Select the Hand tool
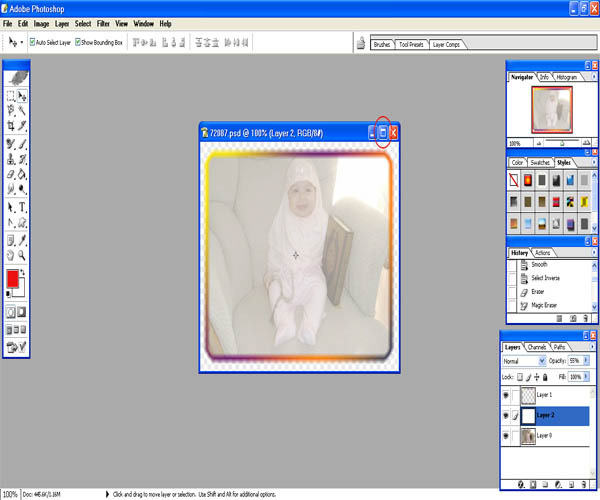 coord(11,255)
